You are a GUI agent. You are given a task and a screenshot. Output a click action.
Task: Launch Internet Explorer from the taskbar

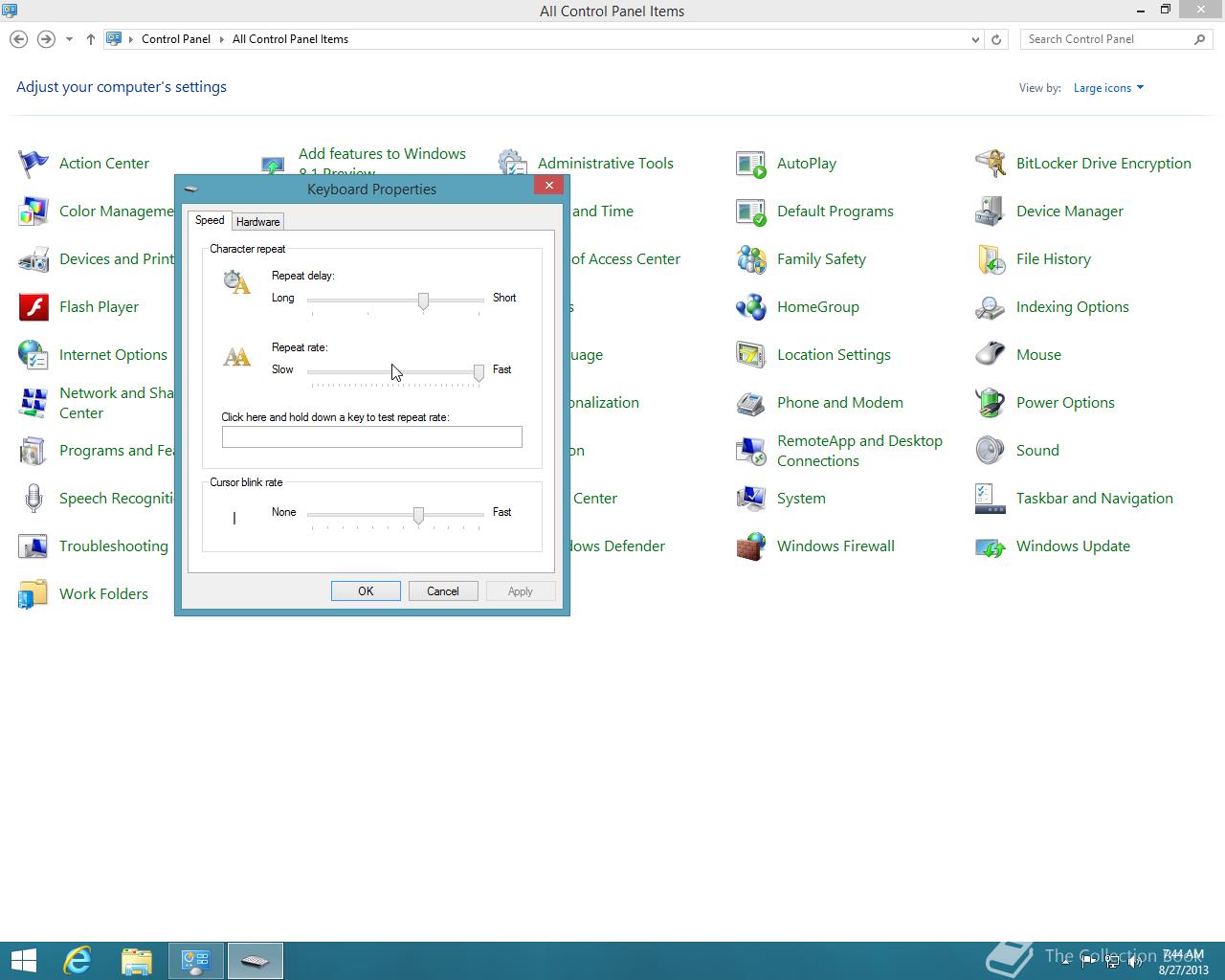point(78,961)
